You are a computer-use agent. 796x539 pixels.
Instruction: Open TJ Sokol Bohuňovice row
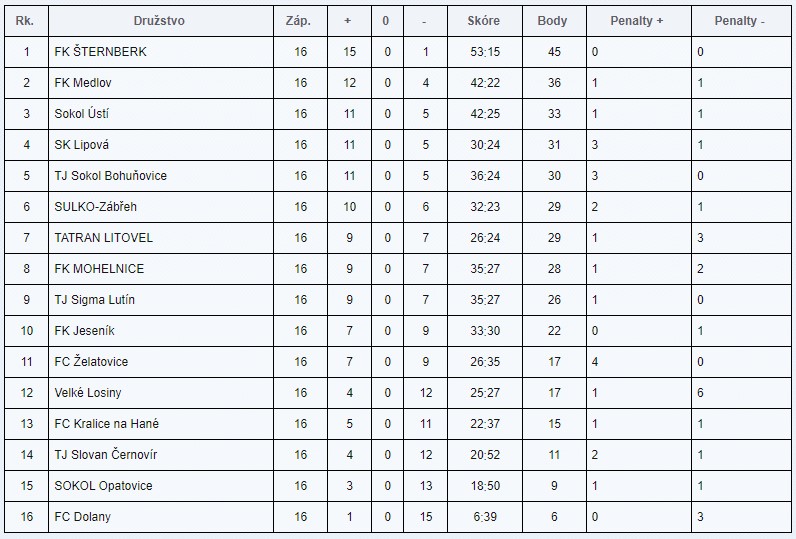click(x=110, y=176)
